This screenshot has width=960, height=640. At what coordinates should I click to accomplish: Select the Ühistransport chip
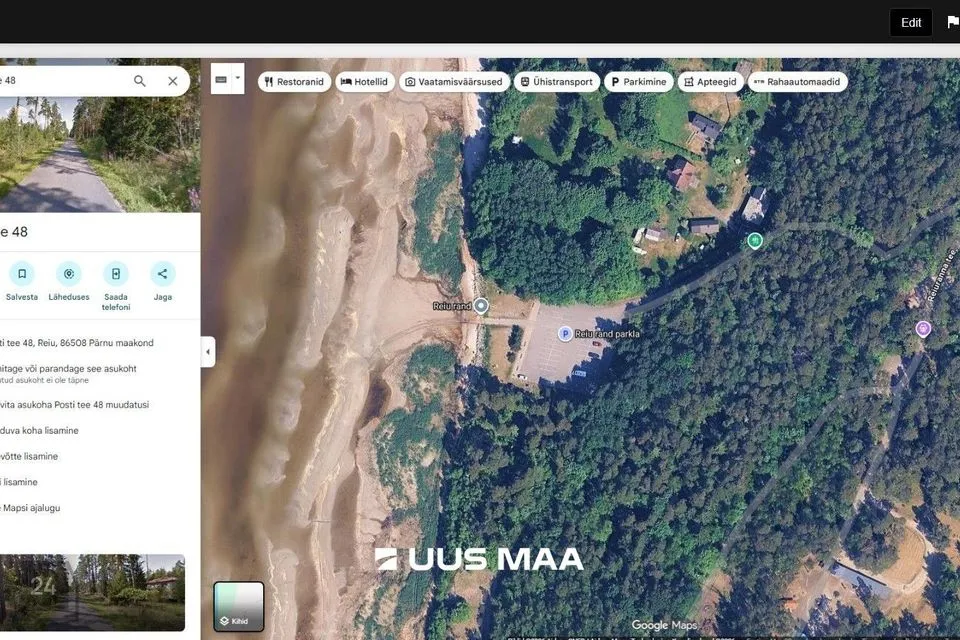pos(557,81)
